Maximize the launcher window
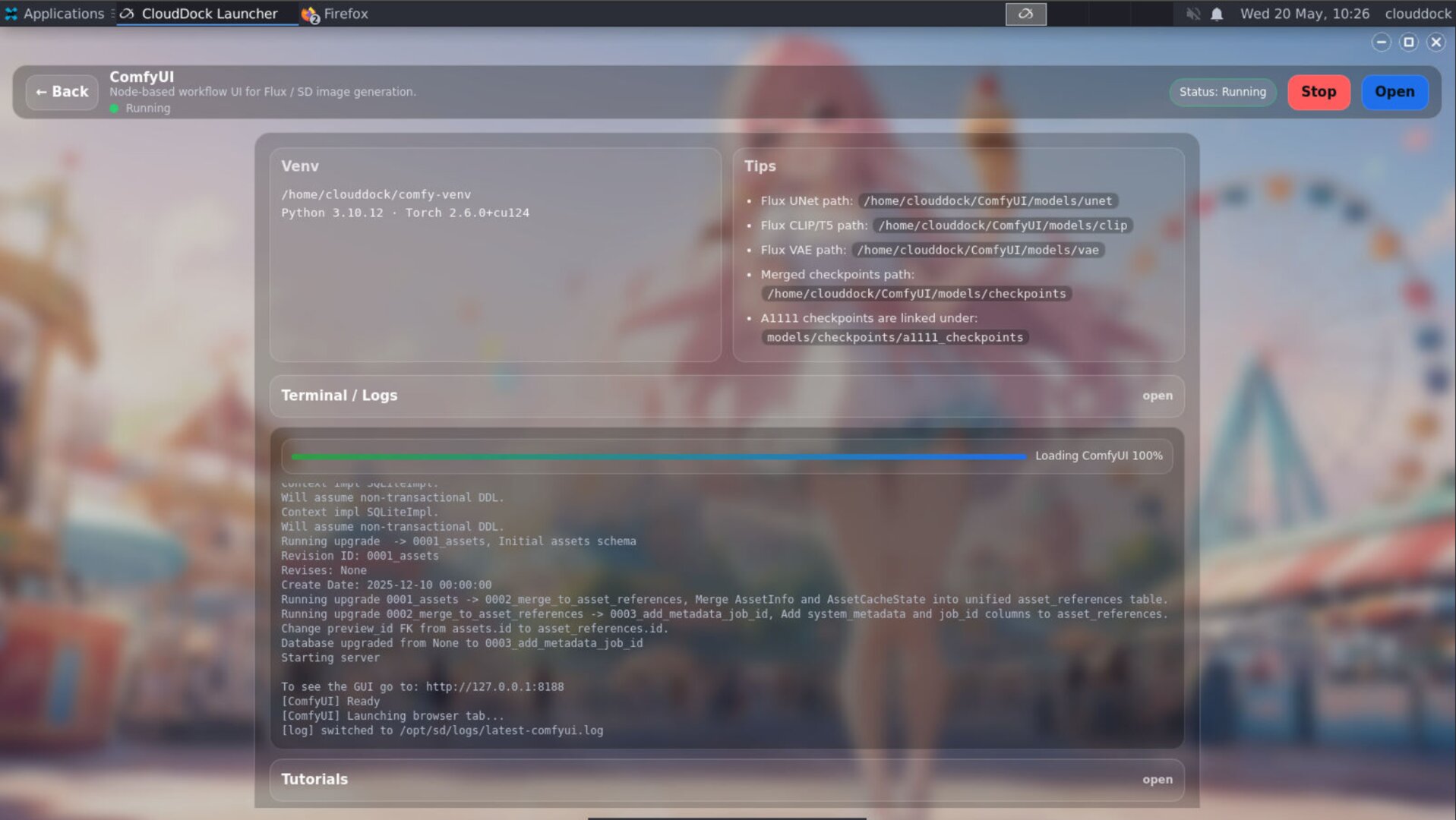Screen dimensions: 1456x820 click(x=1408, y=43)
